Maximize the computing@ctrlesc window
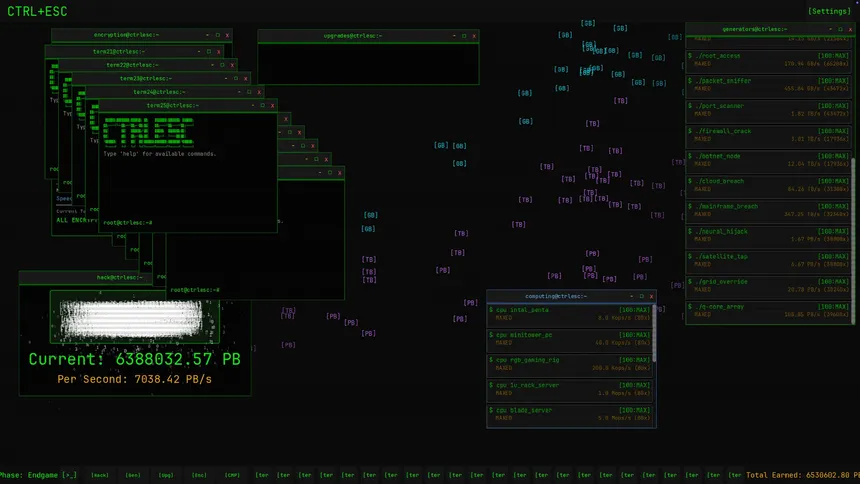 pyautogui.click(x=641, y=296)
